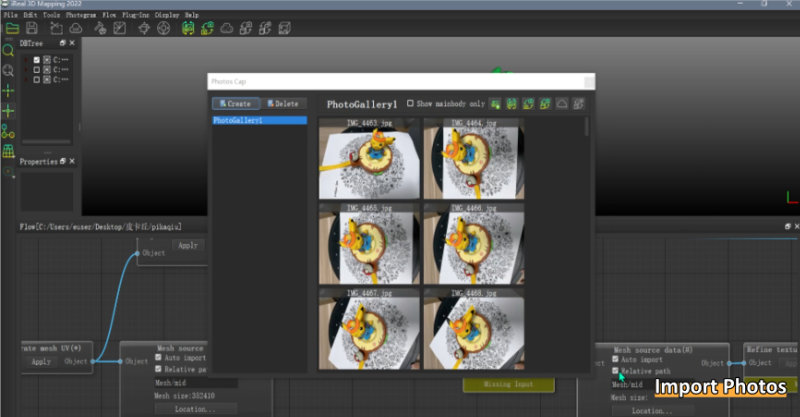Viewport: 800px width, 417px height.
Task: Click the second green refresh-photo icon in main toolbar
Action: (207, 28)
